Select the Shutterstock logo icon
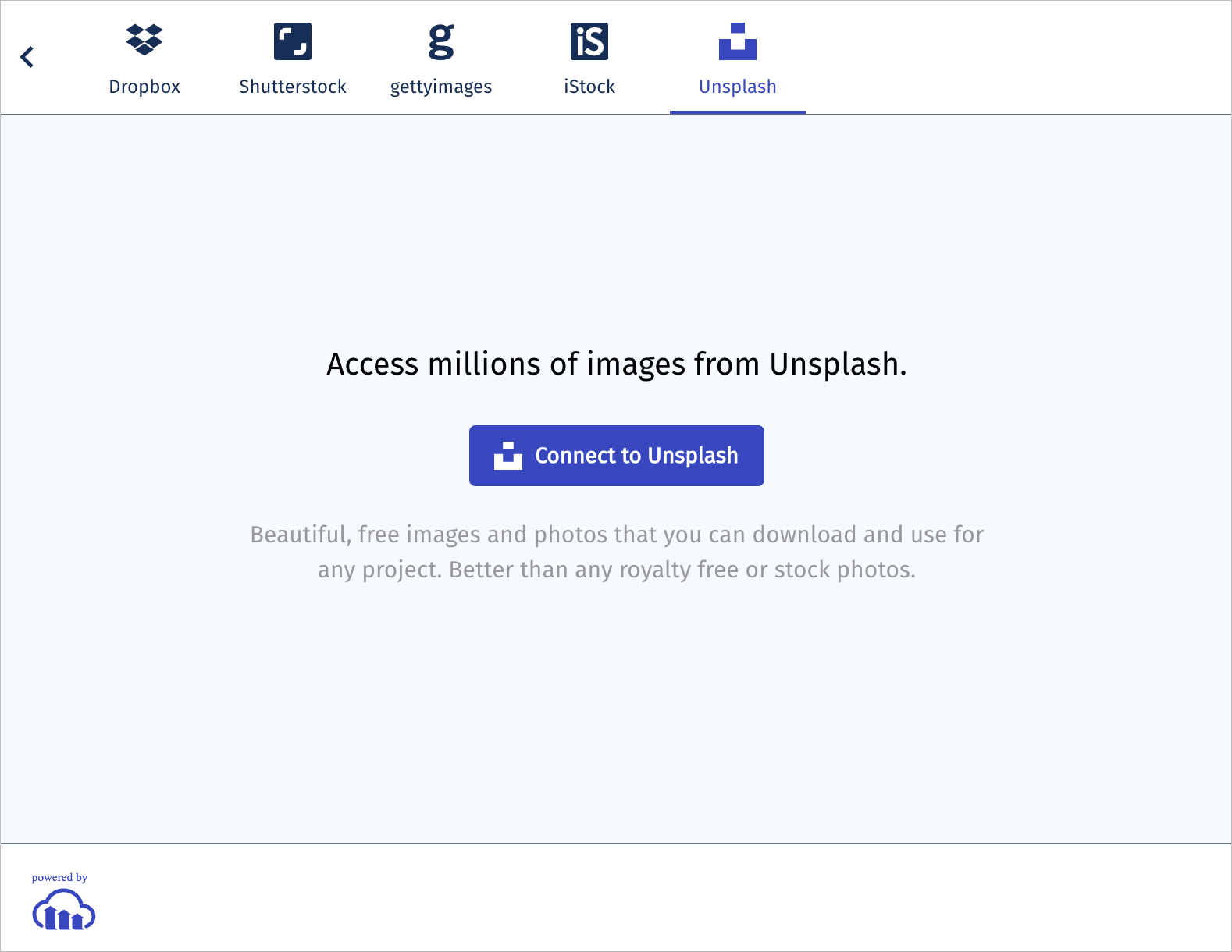Screen dimensions: 1232x952 click(x=293, y=41)
